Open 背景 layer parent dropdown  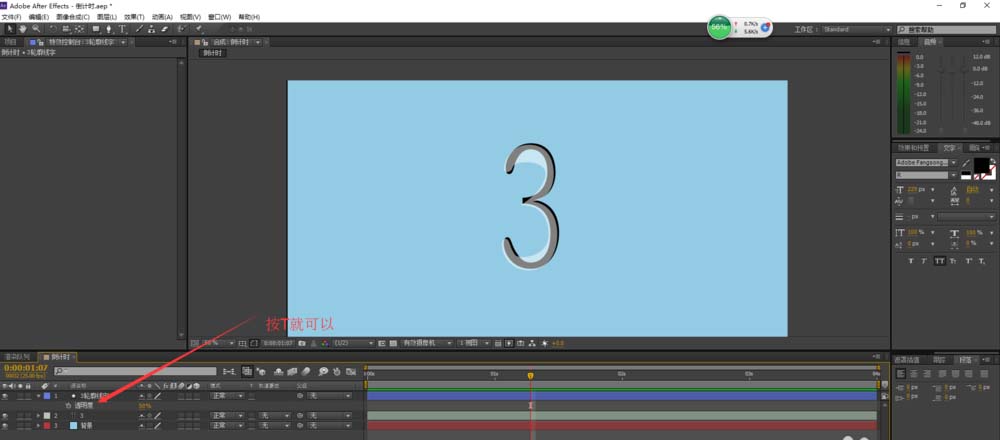click(329, 425)
